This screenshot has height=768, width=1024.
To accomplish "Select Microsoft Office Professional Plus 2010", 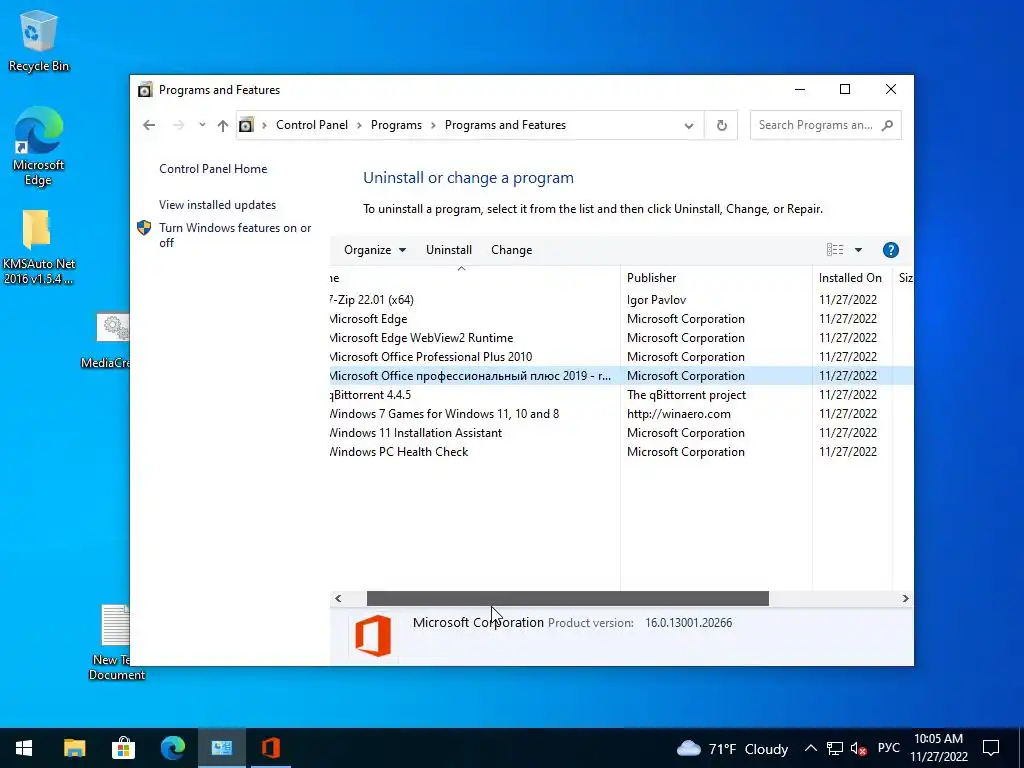I will pos(622,357).
